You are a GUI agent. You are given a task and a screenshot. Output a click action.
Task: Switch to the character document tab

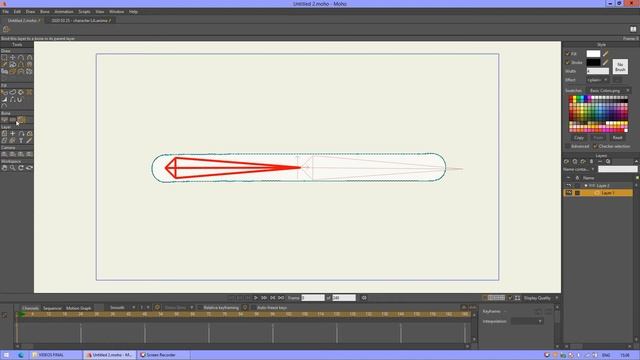point(81,20)
